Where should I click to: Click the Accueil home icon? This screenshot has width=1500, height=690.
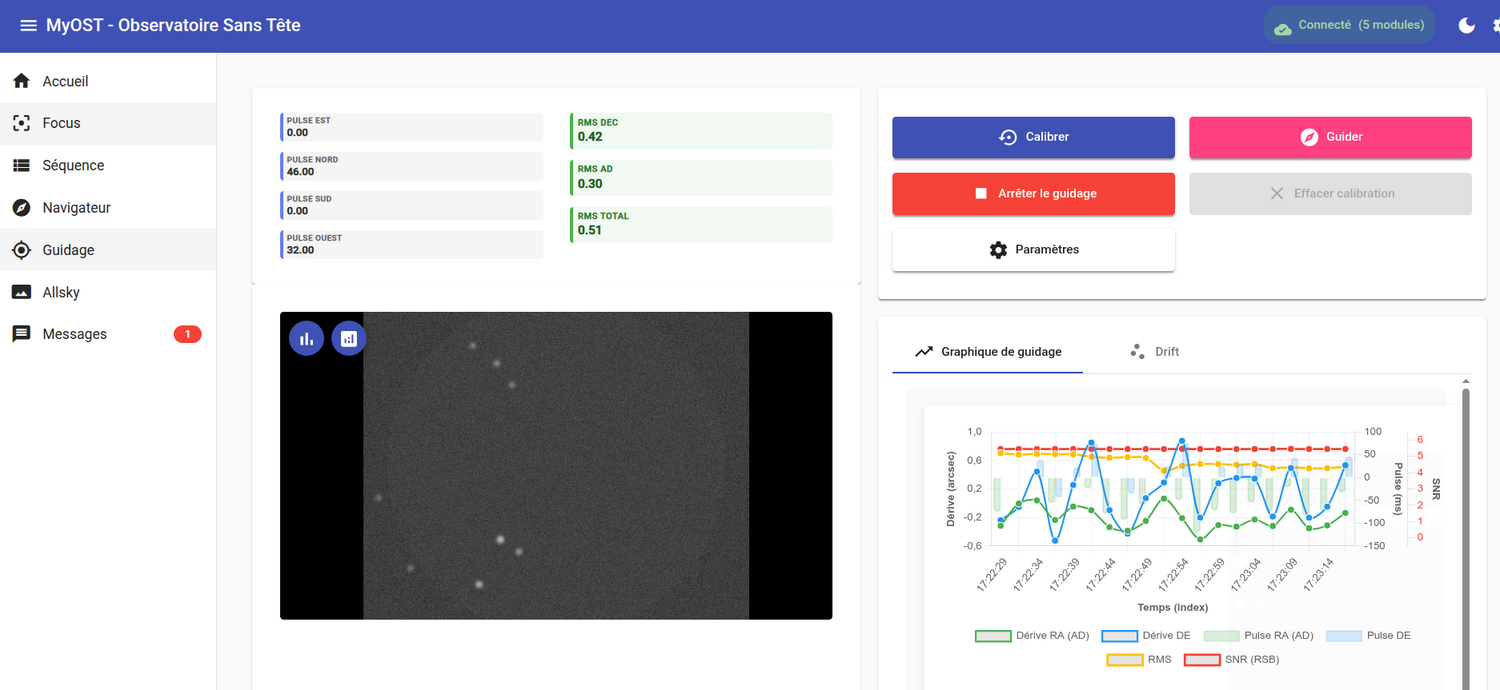(x=21, y=81)
